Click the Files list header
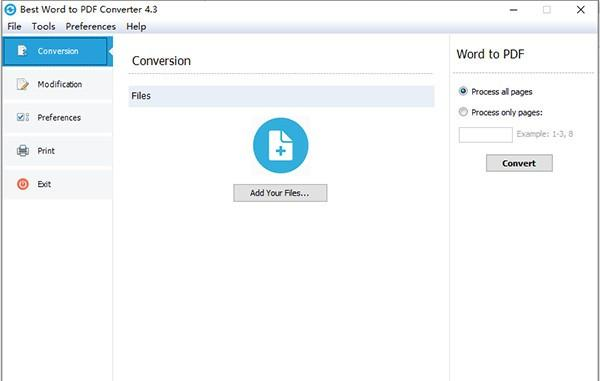Screen dimensions: 600x381 [x=281, y=96]
